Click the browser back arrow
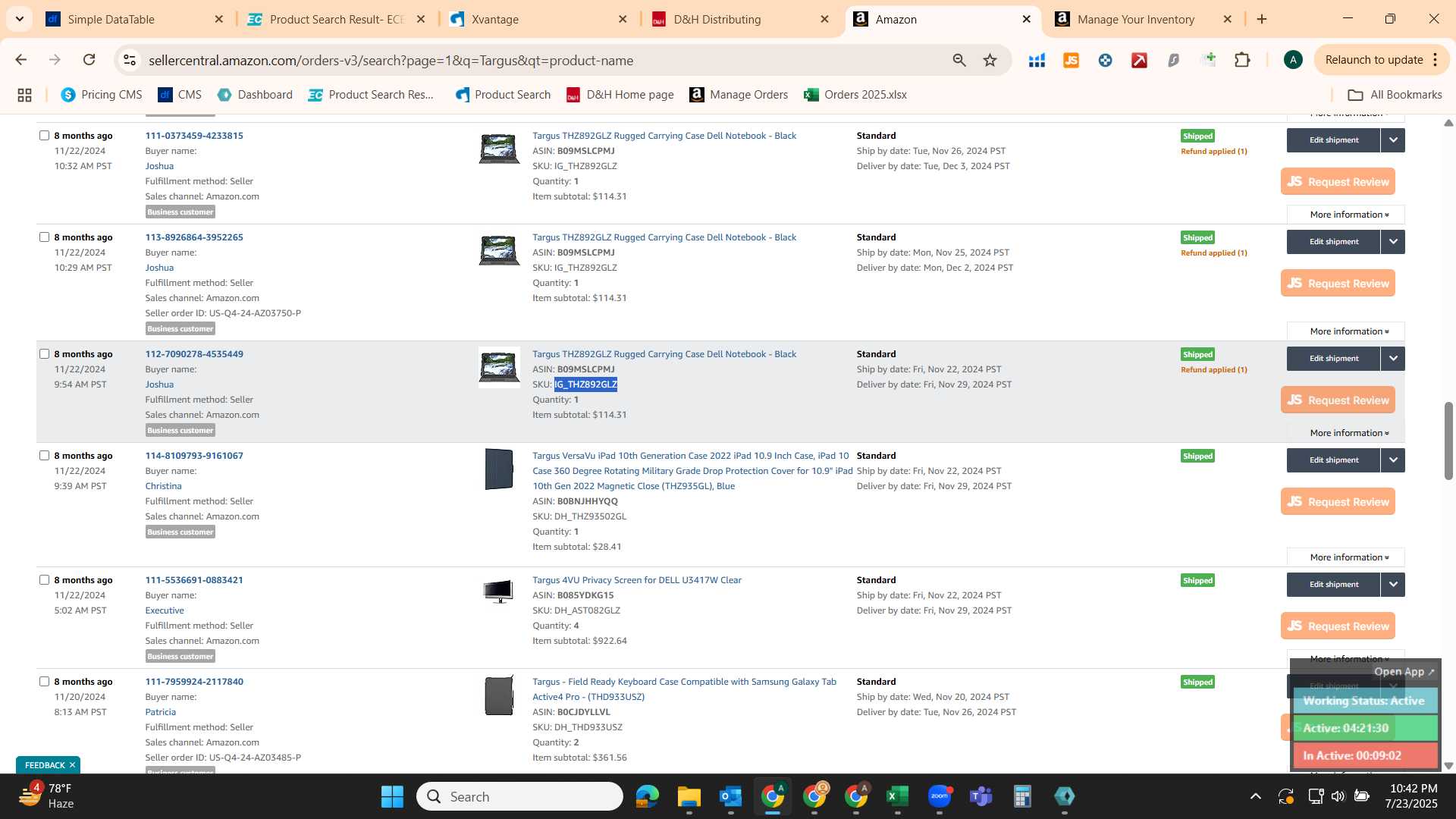This screenshot has width=1456, height=819. click(21, 60)
